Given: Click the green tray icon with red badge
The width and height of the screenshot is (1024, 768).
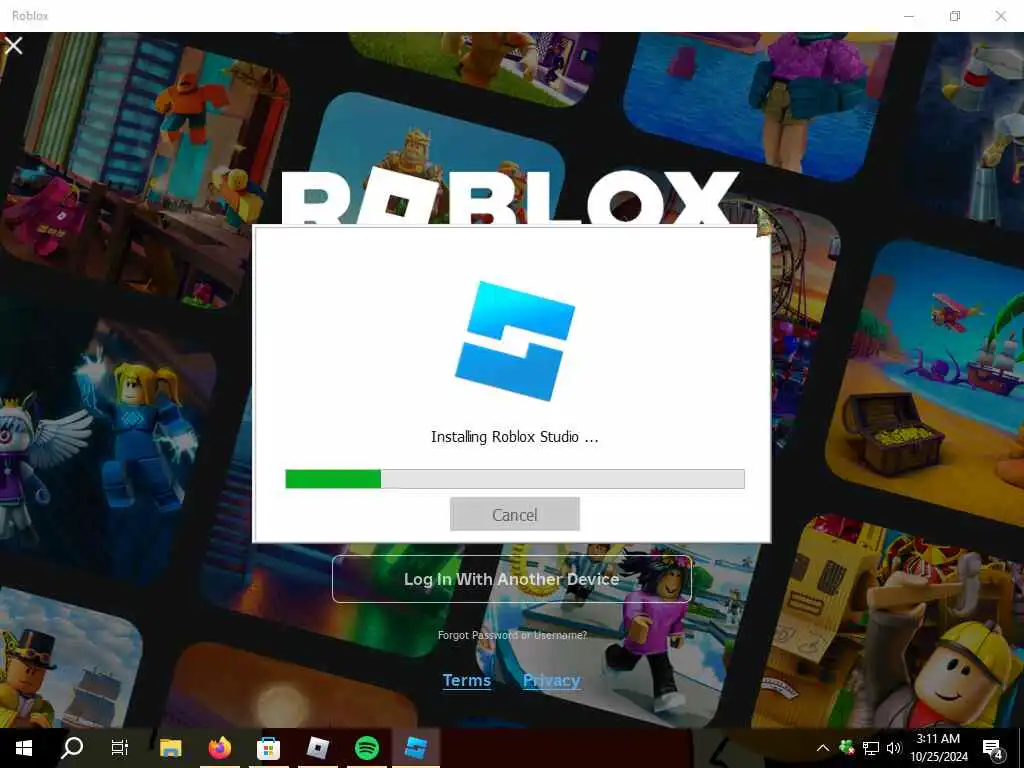Looking at the screenshot, I should tap(847, 747).
